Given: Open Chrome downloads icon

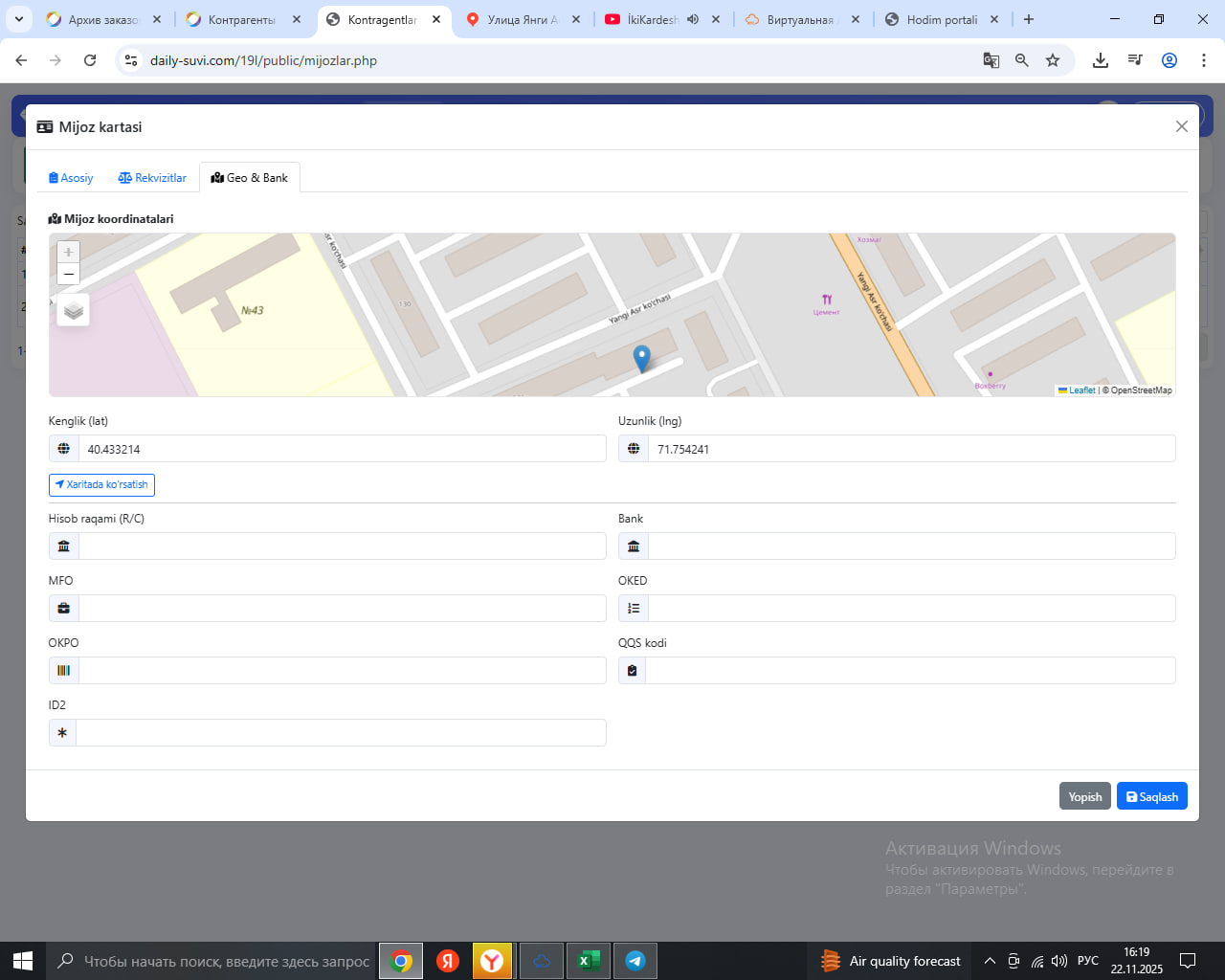Looking at the screenshot, I should (x=1101, y=60).
